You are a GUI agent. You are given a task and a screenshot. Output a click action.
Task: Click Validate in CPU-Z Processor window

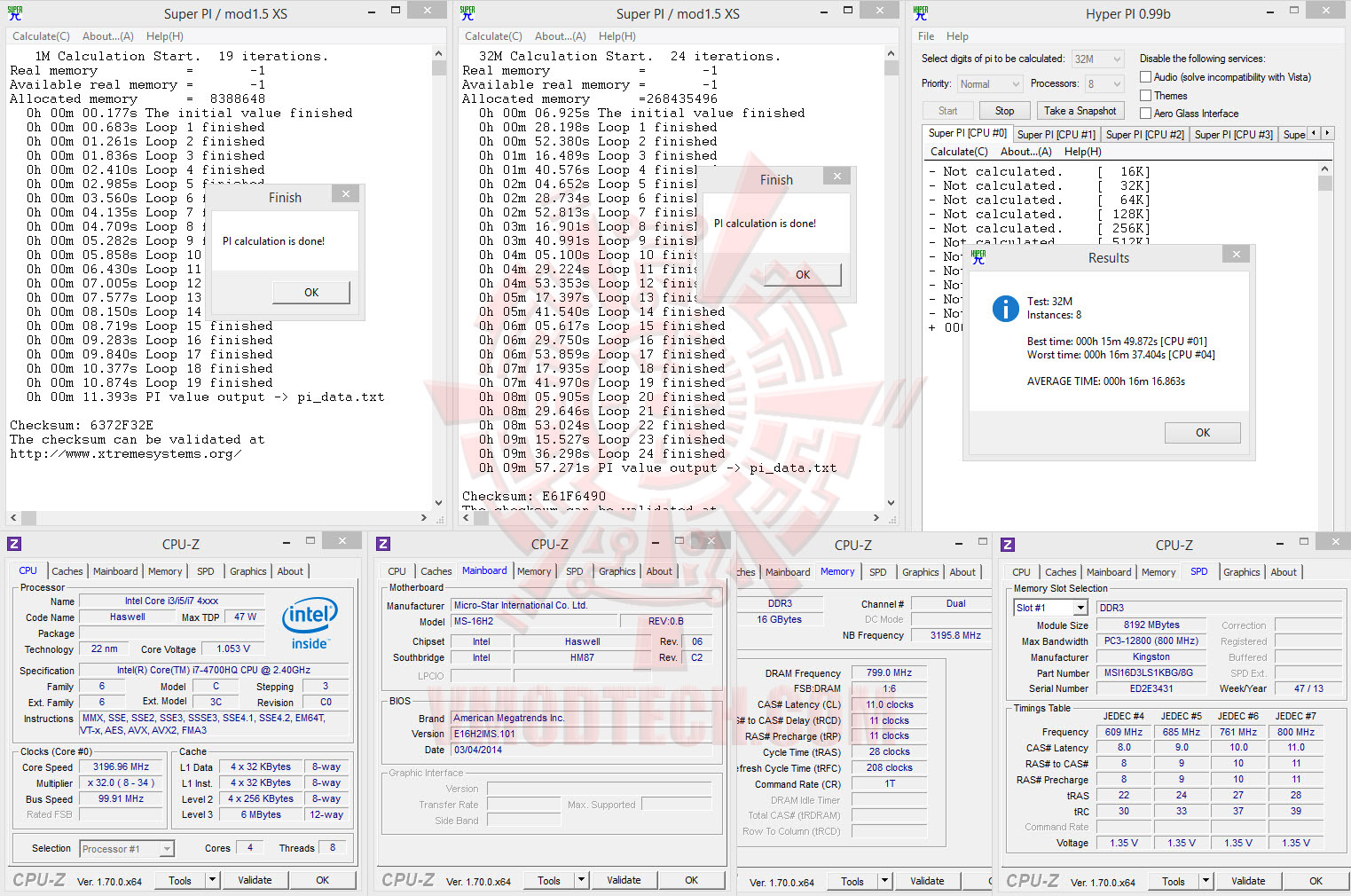tap(255, 880)
